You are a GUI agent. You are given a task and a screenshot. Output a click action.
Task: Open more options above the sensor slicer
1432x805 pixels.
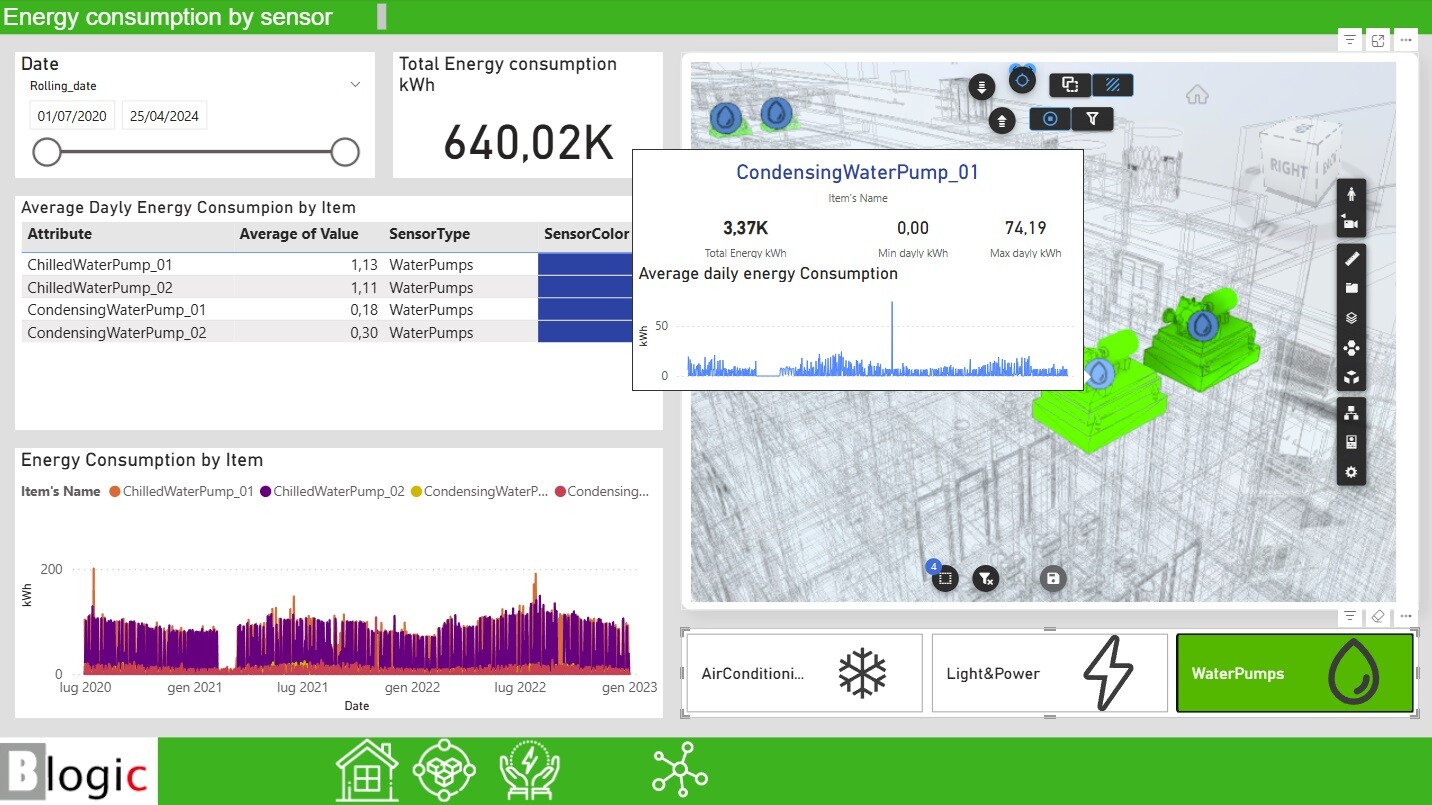tap(1406, 616)
